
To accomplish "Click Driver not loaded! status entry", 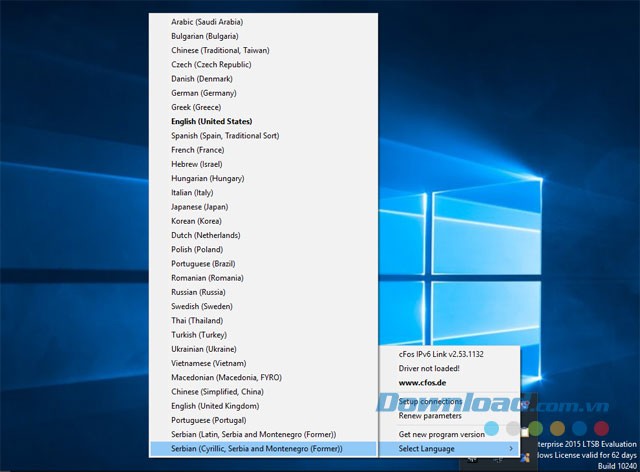I will [430, 368].
